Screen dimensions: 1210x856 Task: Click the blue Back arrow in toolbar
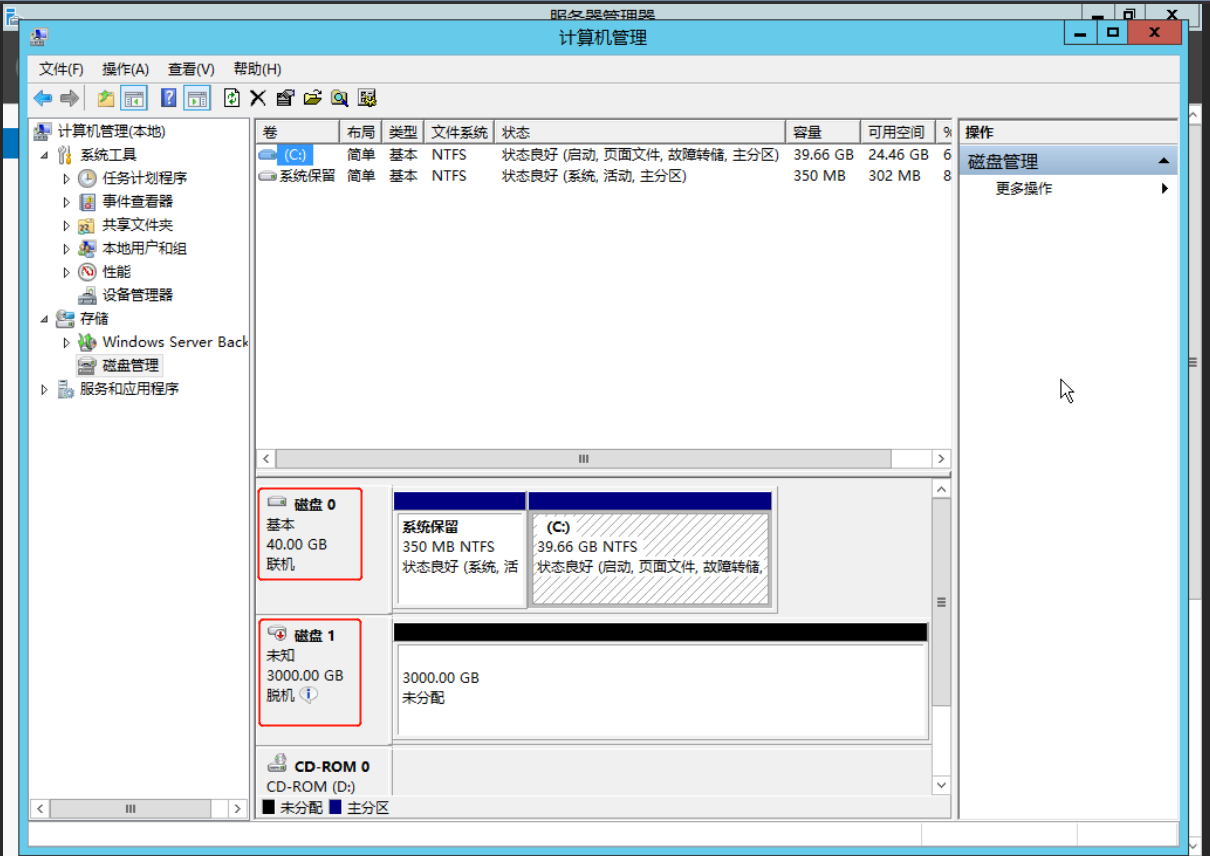click(43, 98)
